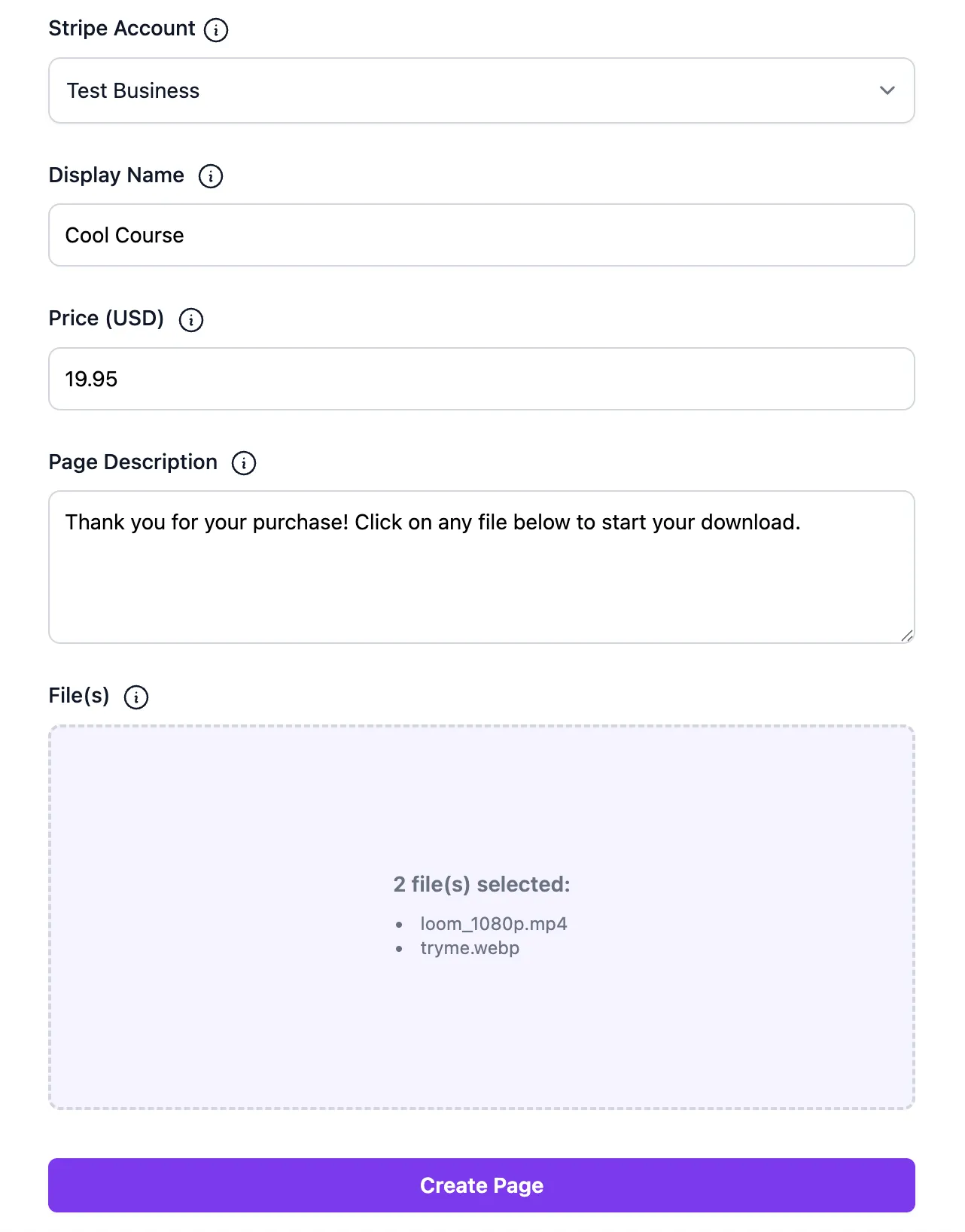Click the info icon next to File(s)

click(135, 697)
